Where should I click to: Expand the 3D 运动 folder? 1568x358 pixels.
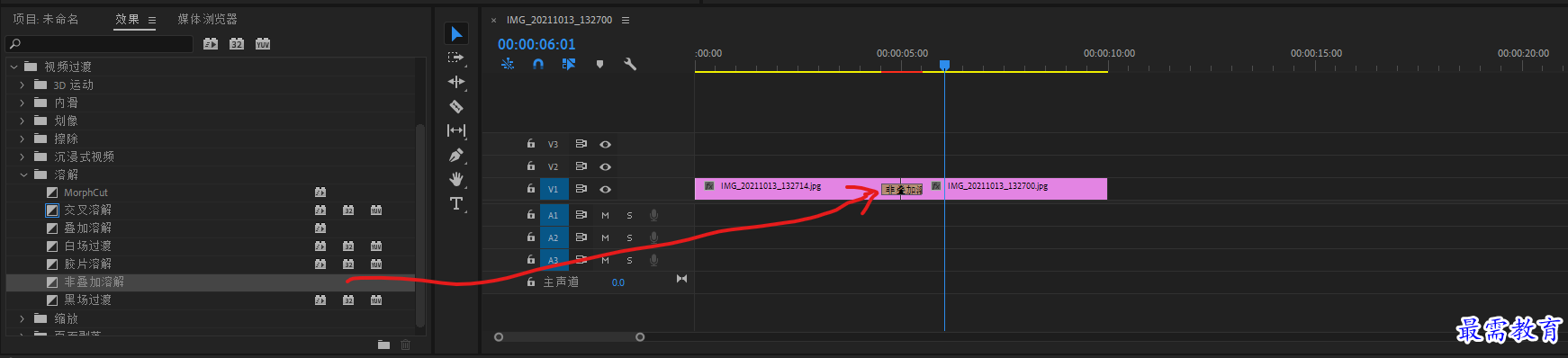[x=23, y=85]
